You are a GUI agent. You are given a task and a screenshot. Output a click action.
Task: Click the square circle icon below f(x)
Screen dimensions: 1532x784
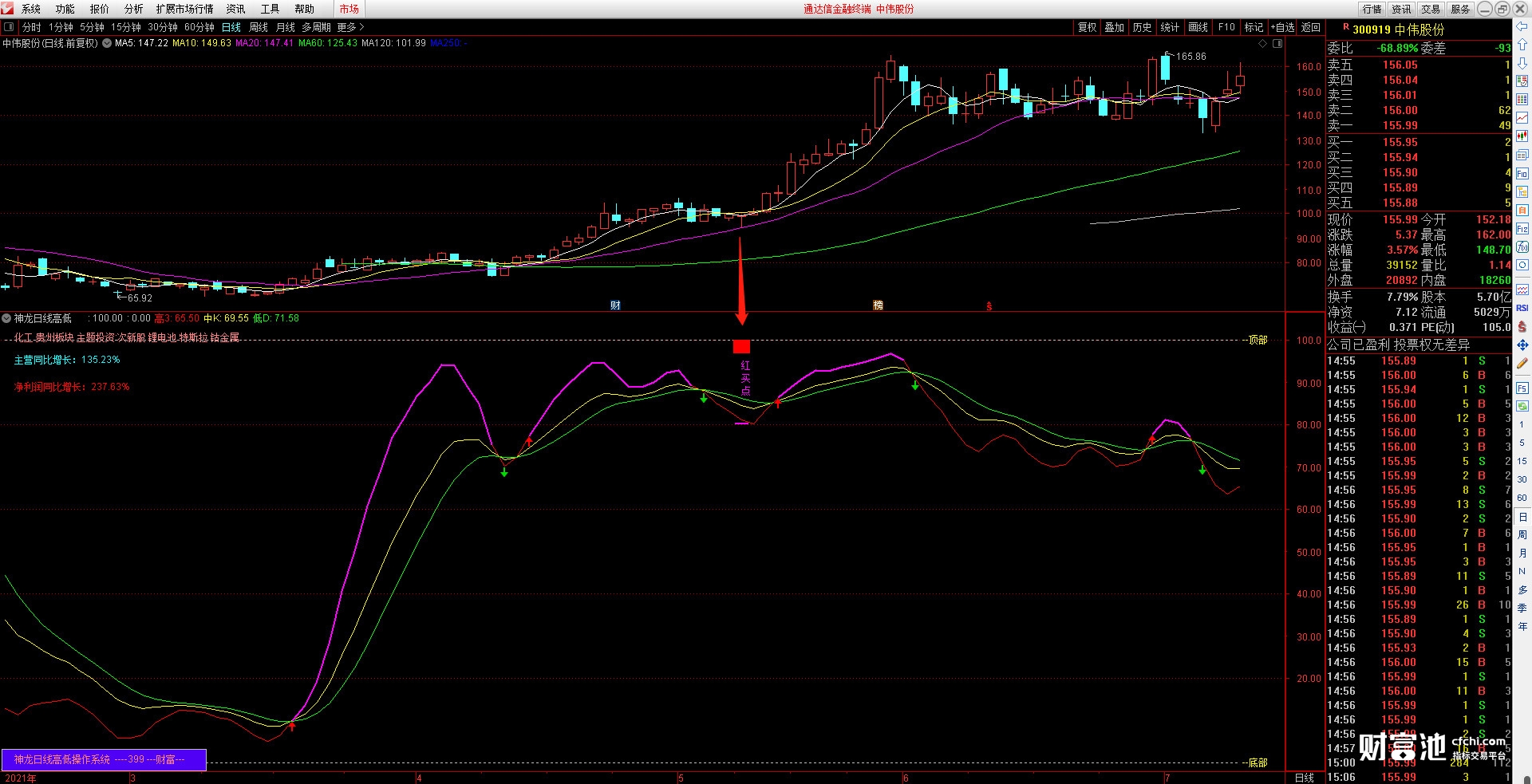(1522, 265)
